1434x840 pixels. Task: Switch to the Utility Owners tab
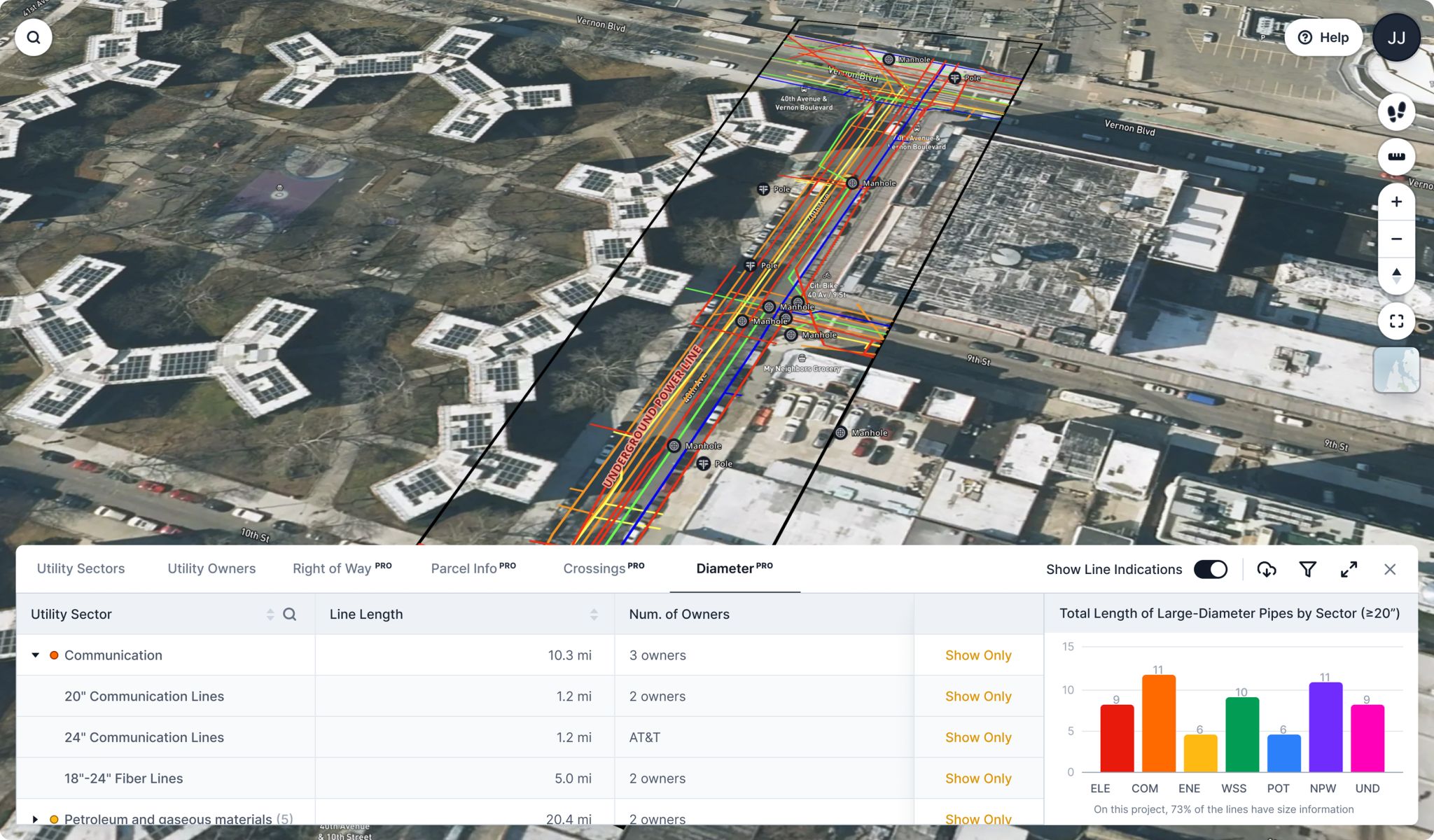click(211, 568)
